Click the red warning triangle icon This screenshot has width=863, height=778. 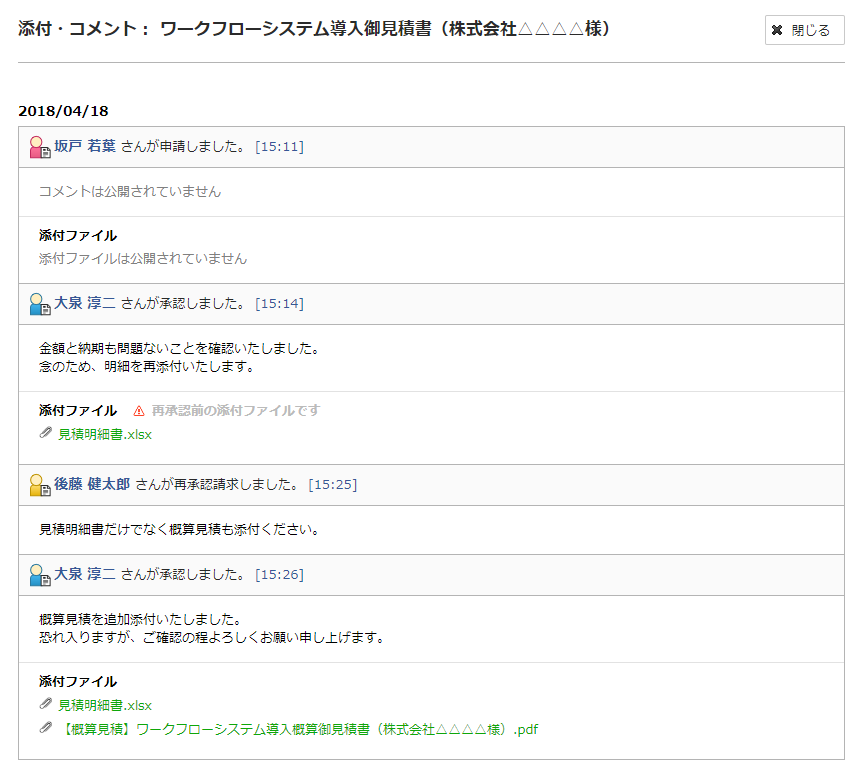(139, 411)
